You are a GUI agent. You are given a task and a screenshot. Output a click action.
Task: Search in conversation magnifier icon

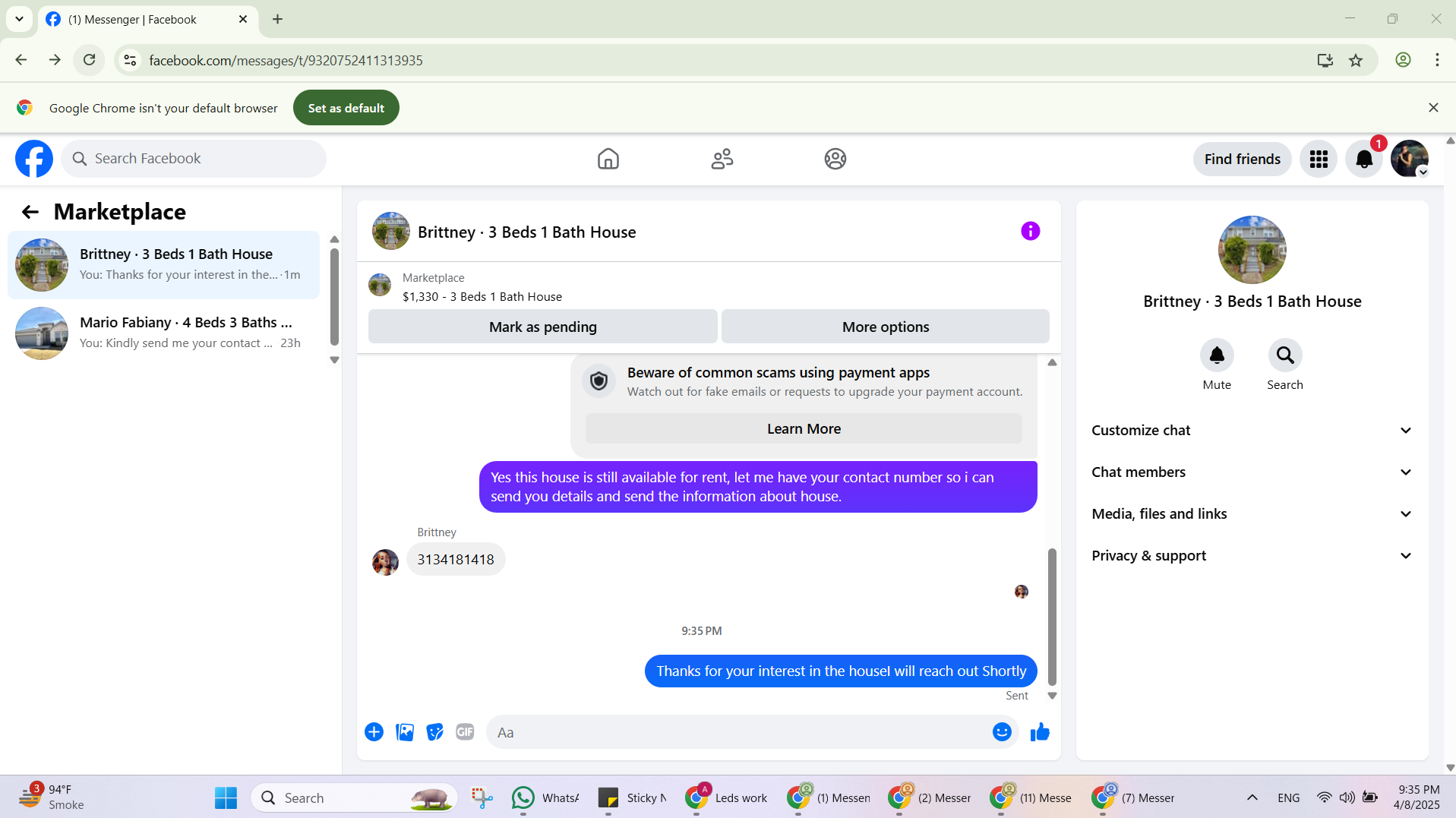pyautogui.click(x=1285, y=355)
